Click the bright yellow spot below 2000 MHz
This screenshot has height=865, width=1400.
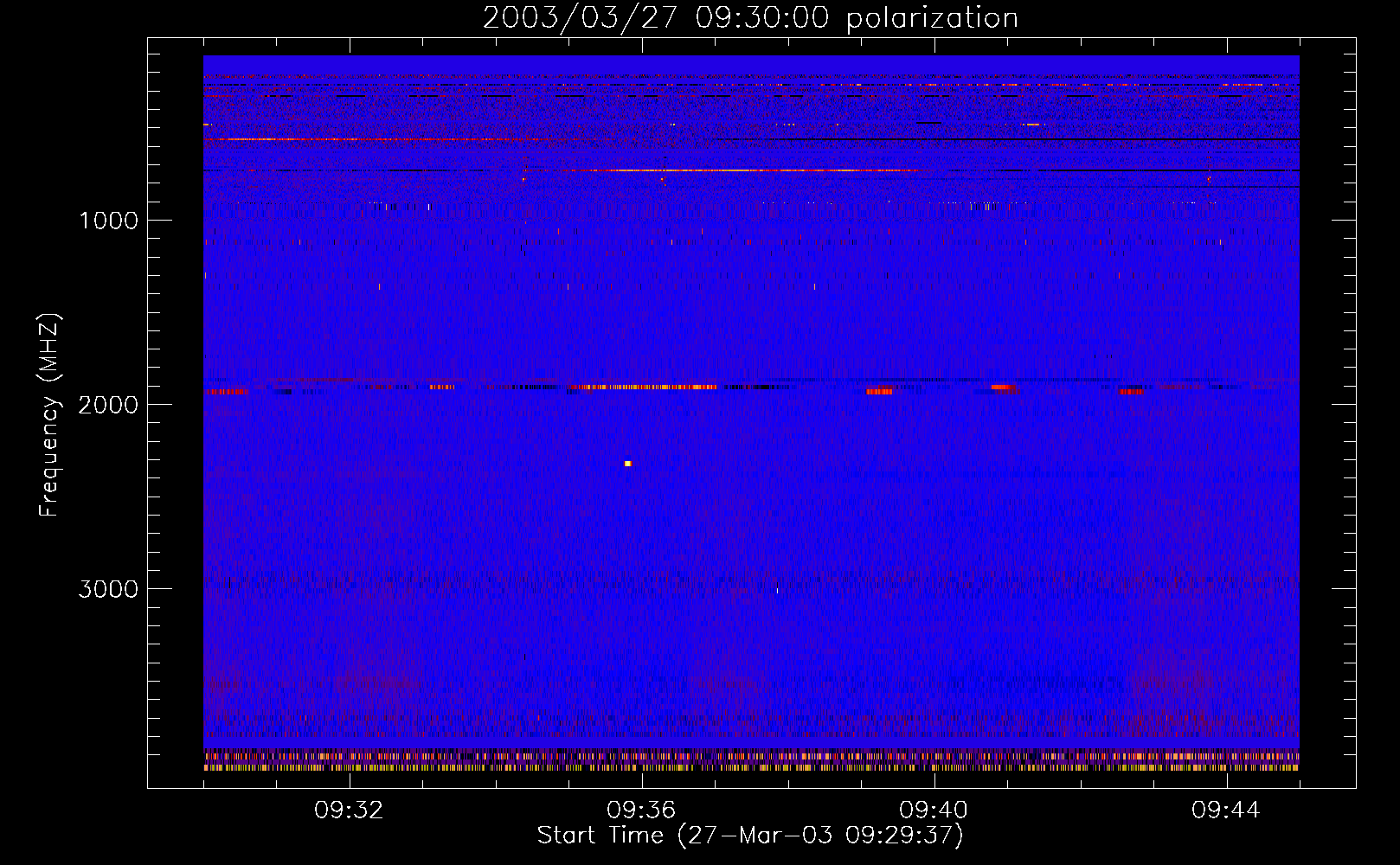click(628, 464)
